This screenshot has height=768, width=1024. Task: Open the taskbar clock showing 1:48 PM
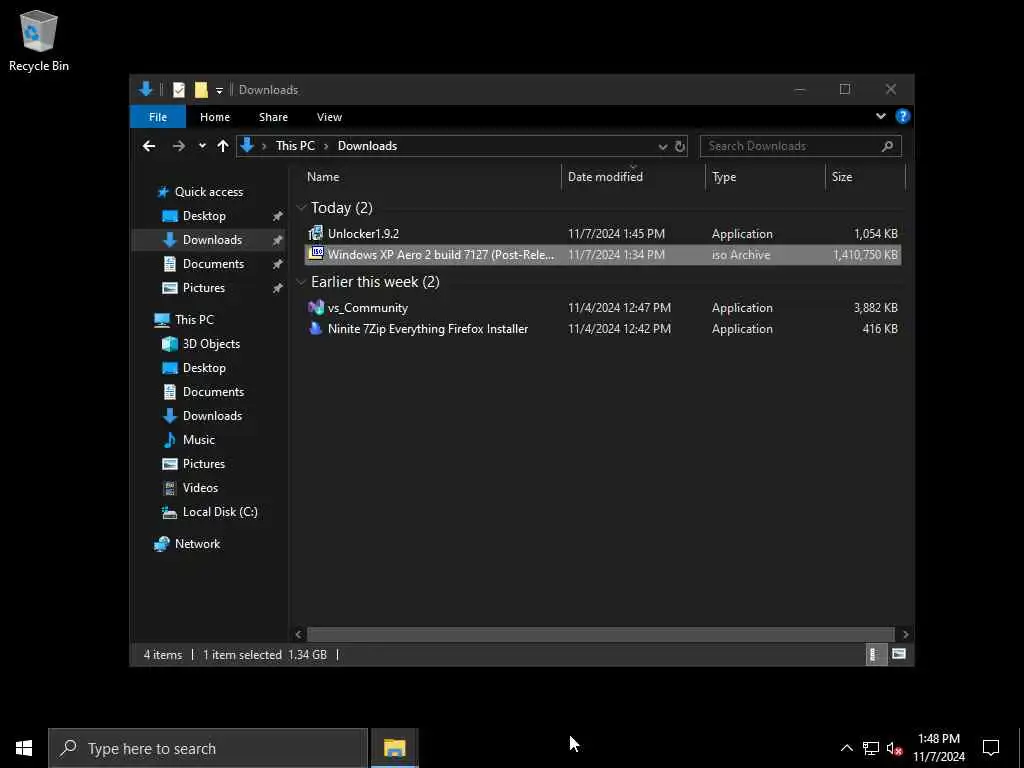pos(938,748)
